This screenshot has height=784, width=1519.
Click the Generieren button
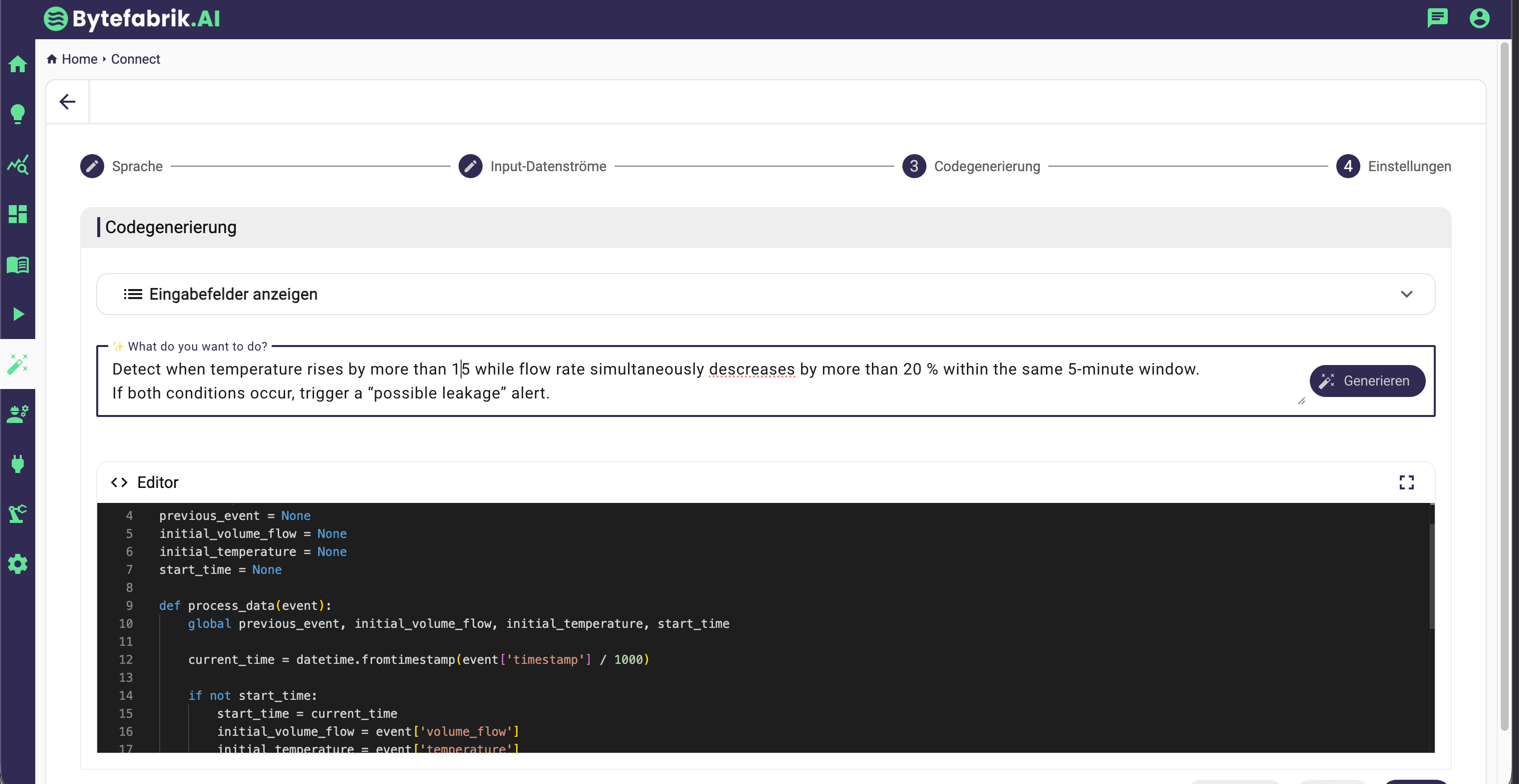(x=1367, y=381)
